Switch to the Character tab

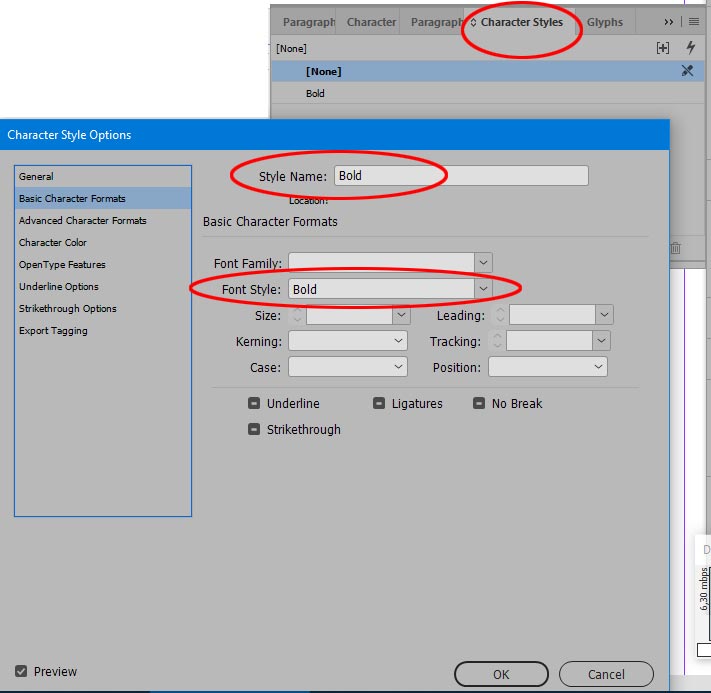(371, 22)
